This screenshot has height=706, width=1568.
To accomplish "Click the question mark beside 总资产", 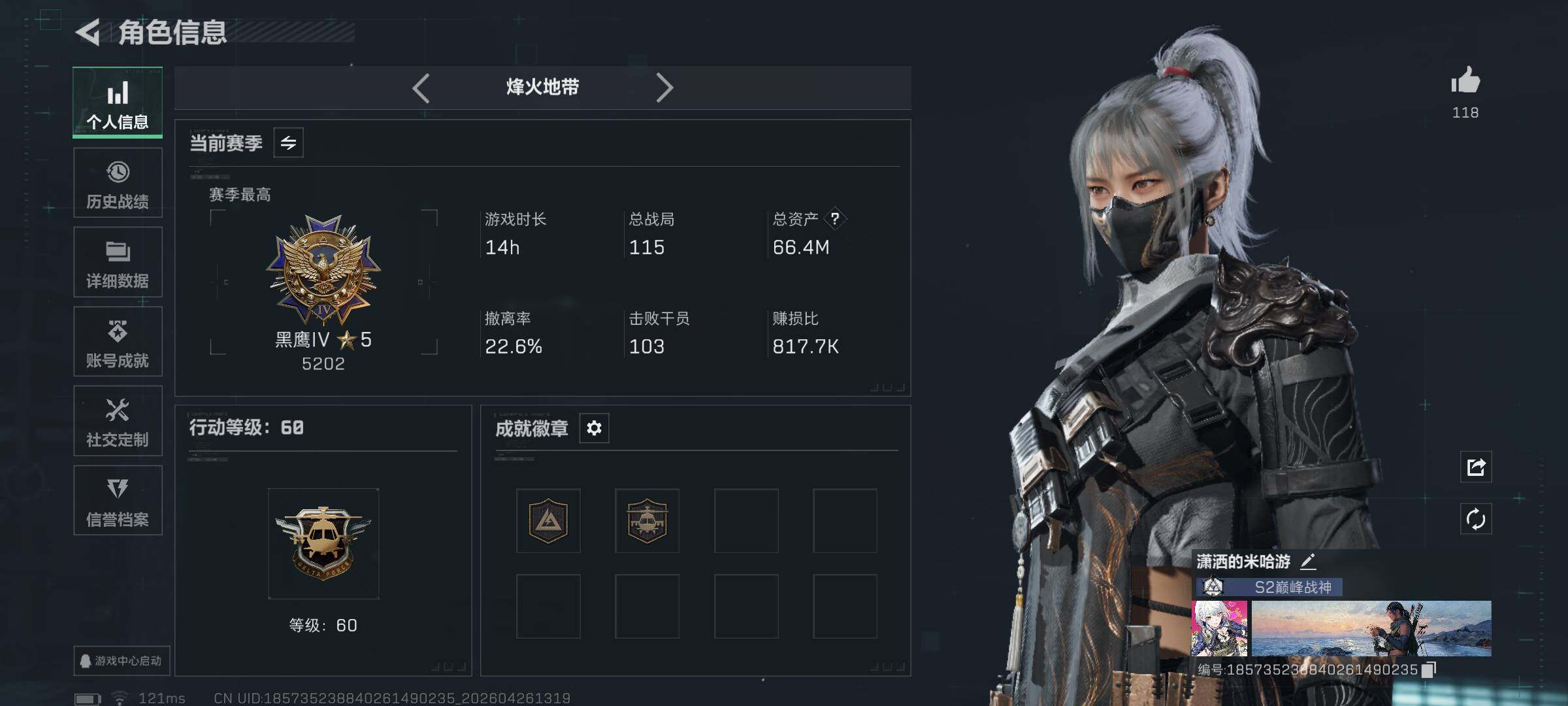I will 834,219.
